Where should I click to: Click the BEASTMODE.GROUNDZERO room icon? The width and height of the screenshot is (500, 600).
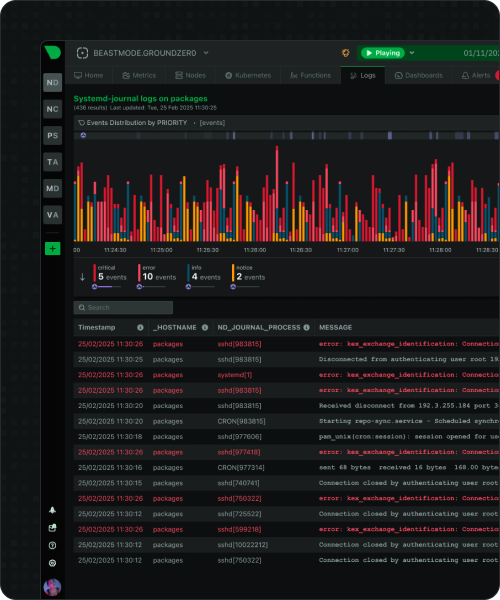tap(82, 53)
